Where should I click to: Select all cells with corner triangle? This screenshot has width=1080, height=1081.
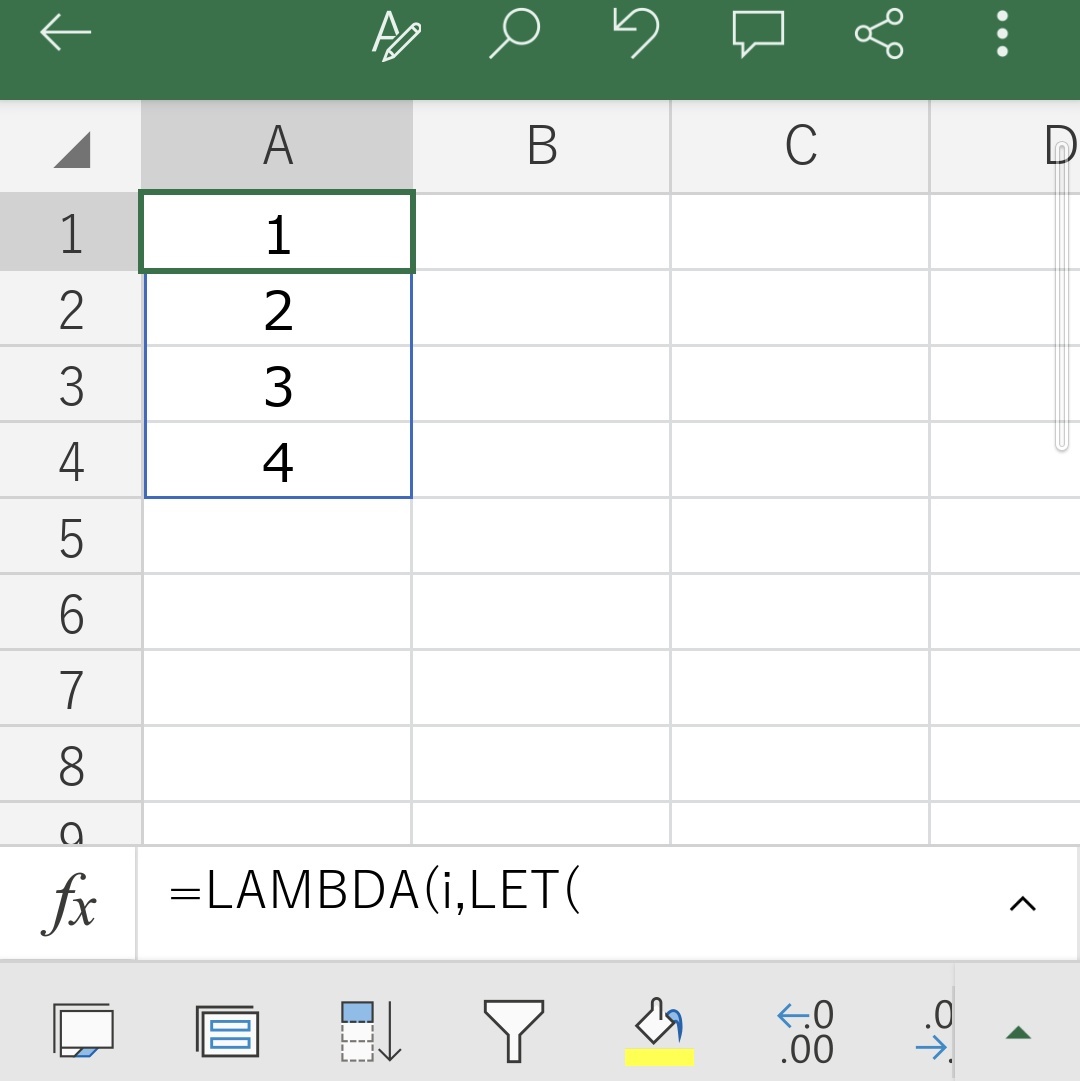(x=72, y=150)
